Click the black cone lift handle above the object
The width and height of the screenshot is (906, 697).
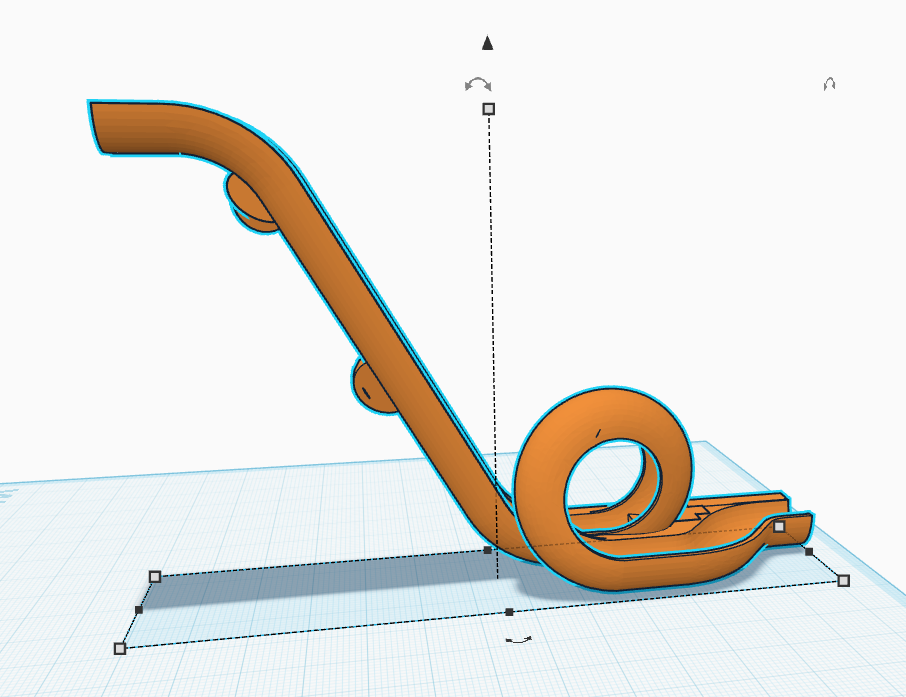[x=488, y=43]
